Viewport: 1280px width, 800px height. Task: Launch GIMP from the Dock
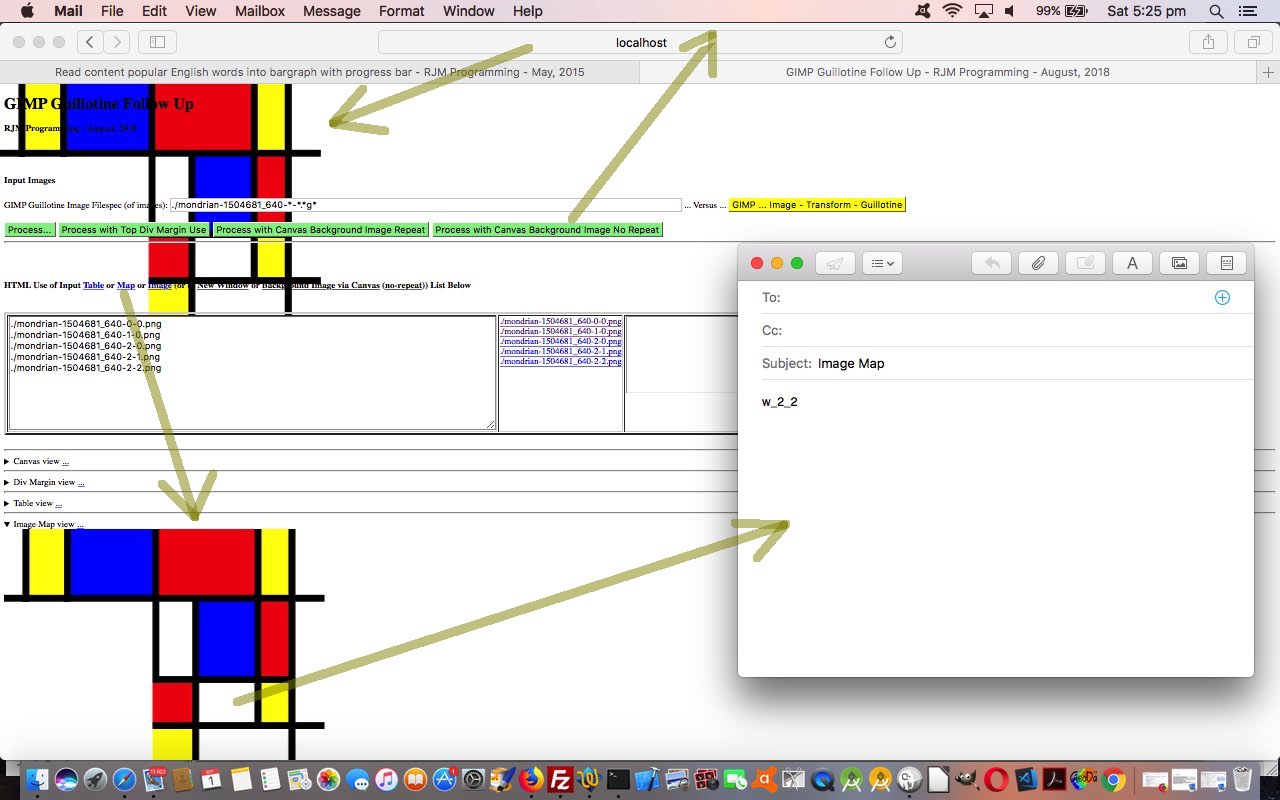[967, 779]
